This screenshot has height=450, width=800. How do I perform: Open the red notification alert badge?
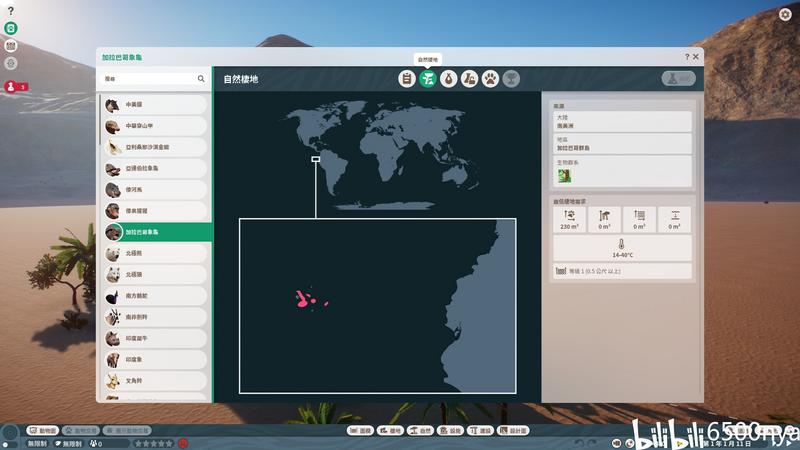tap(15, 87)
